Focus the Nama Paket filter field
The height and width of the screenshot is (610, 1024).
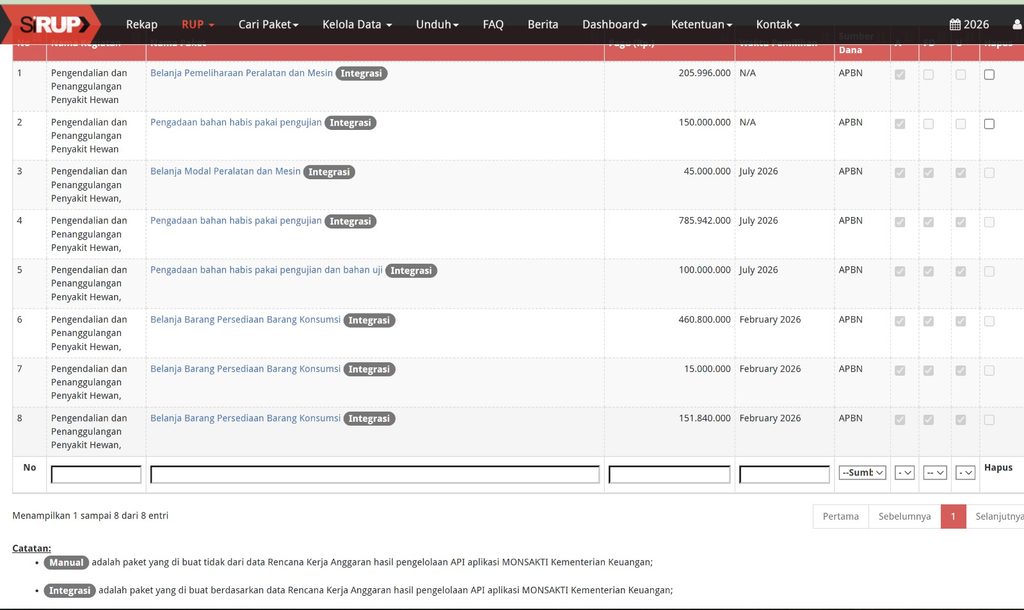pyautogui.click(x=375, y=474)
